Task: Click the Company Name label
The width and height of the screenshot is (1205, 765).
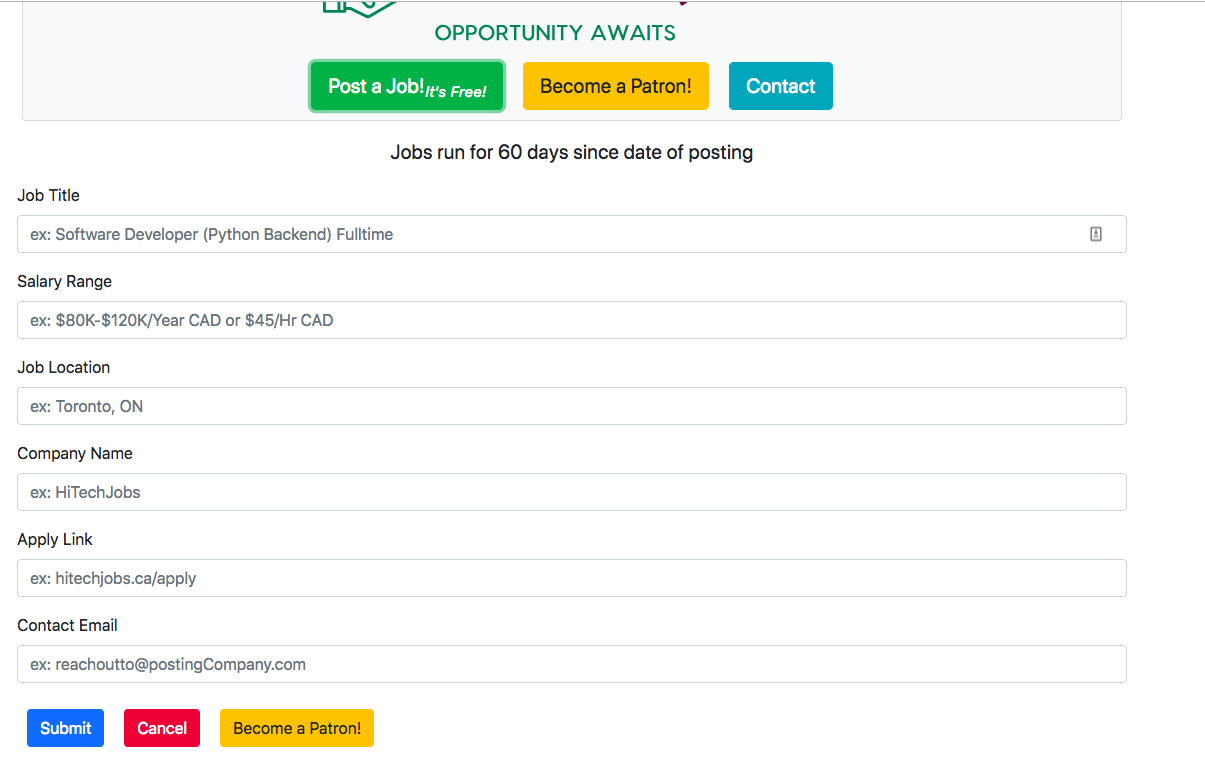Action: pyautogui.click(x=74, y=453)
